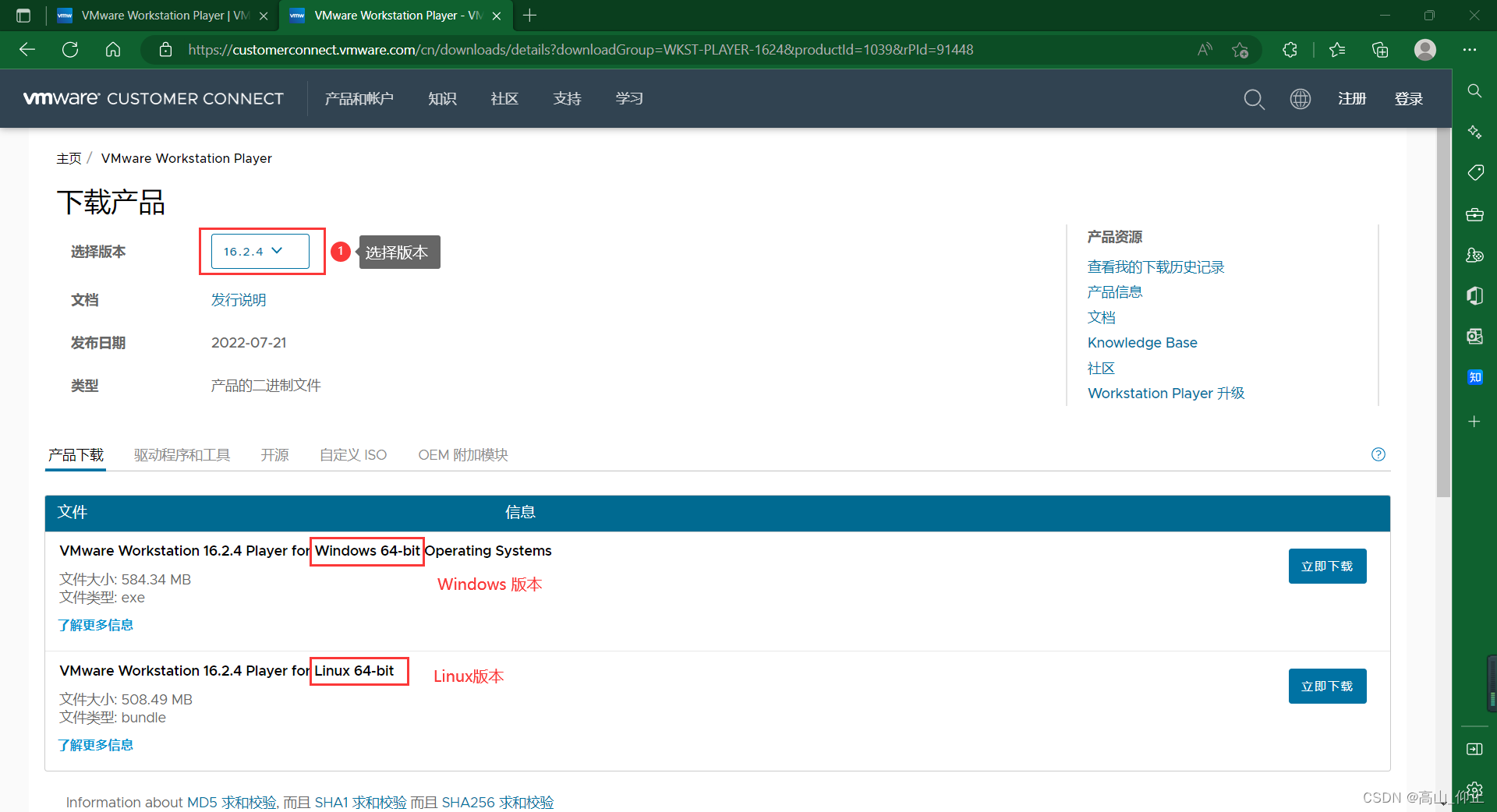The image size is (1497, 812).
Task: Open sidebar settings gear icon
Action: (1474, 791)
